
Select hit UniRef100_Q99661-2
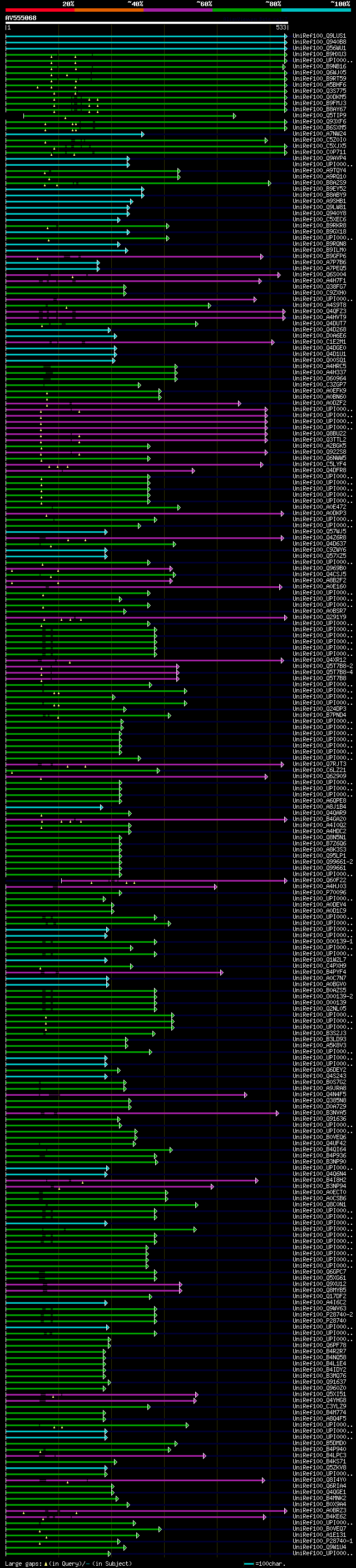click(x=323, y=862)
